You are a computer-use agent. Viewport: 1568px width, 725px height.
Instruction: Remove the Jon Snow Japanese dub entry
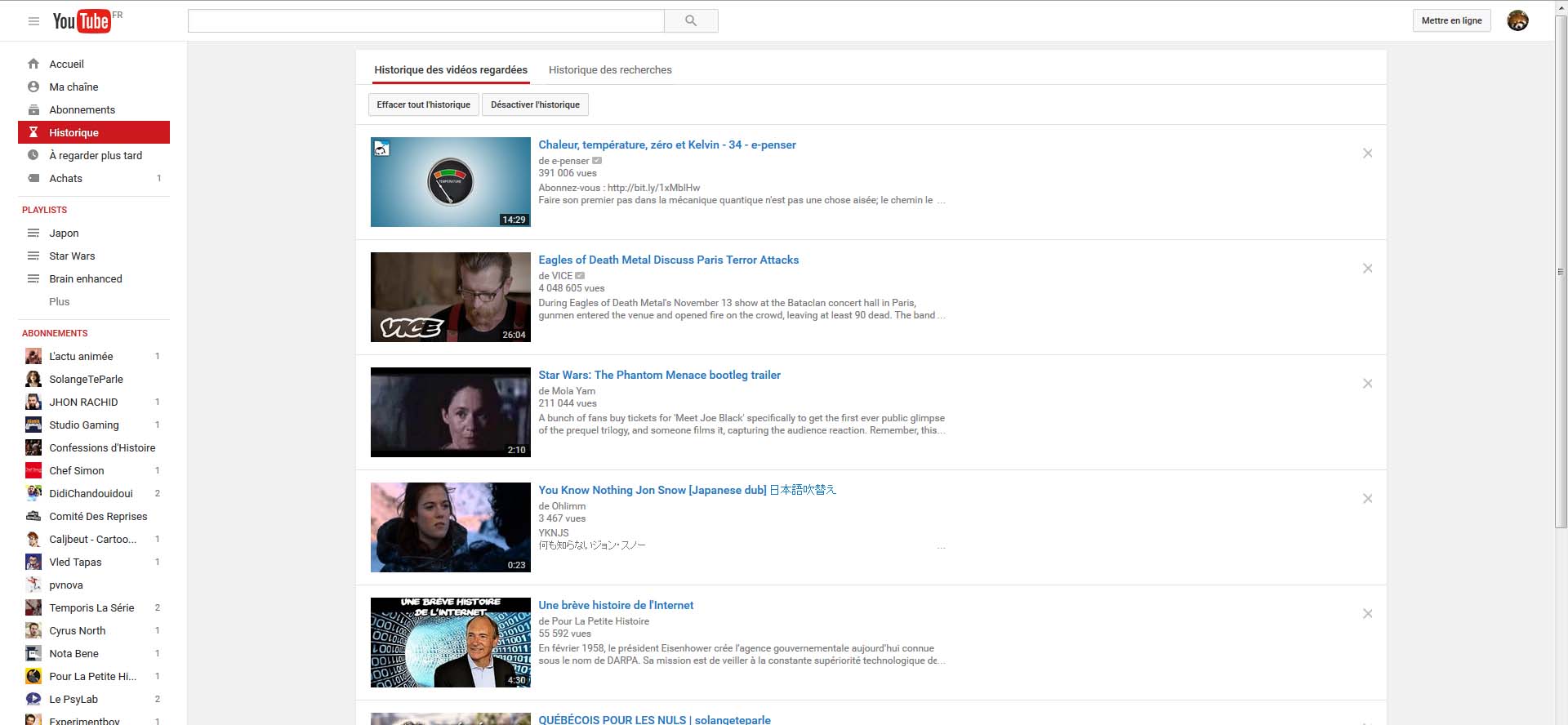point(1367,499)
